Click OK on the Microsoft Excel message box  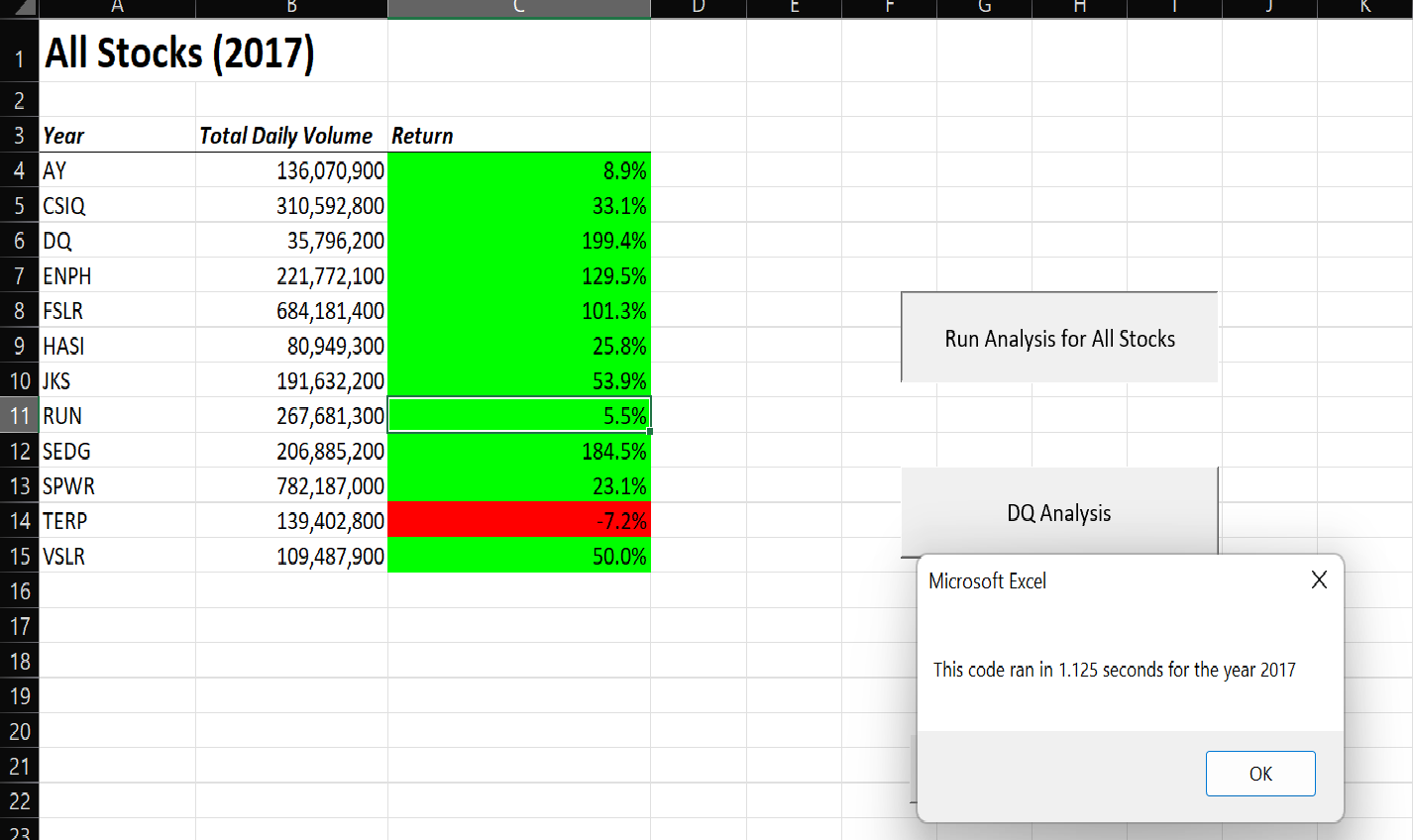(x=1259, y=773)
